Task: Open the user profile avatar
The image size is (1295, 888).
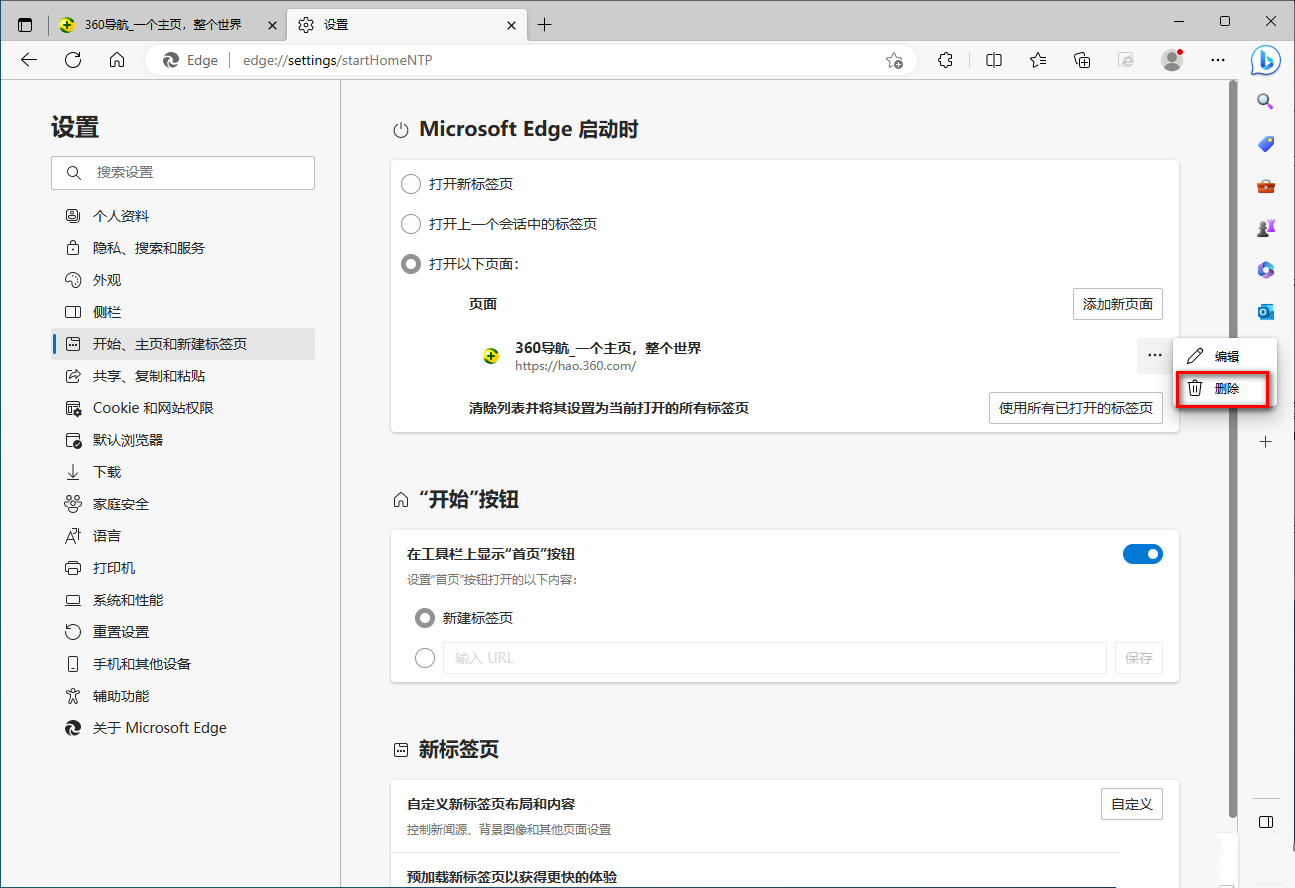Action: click(x=1172, y=60)
